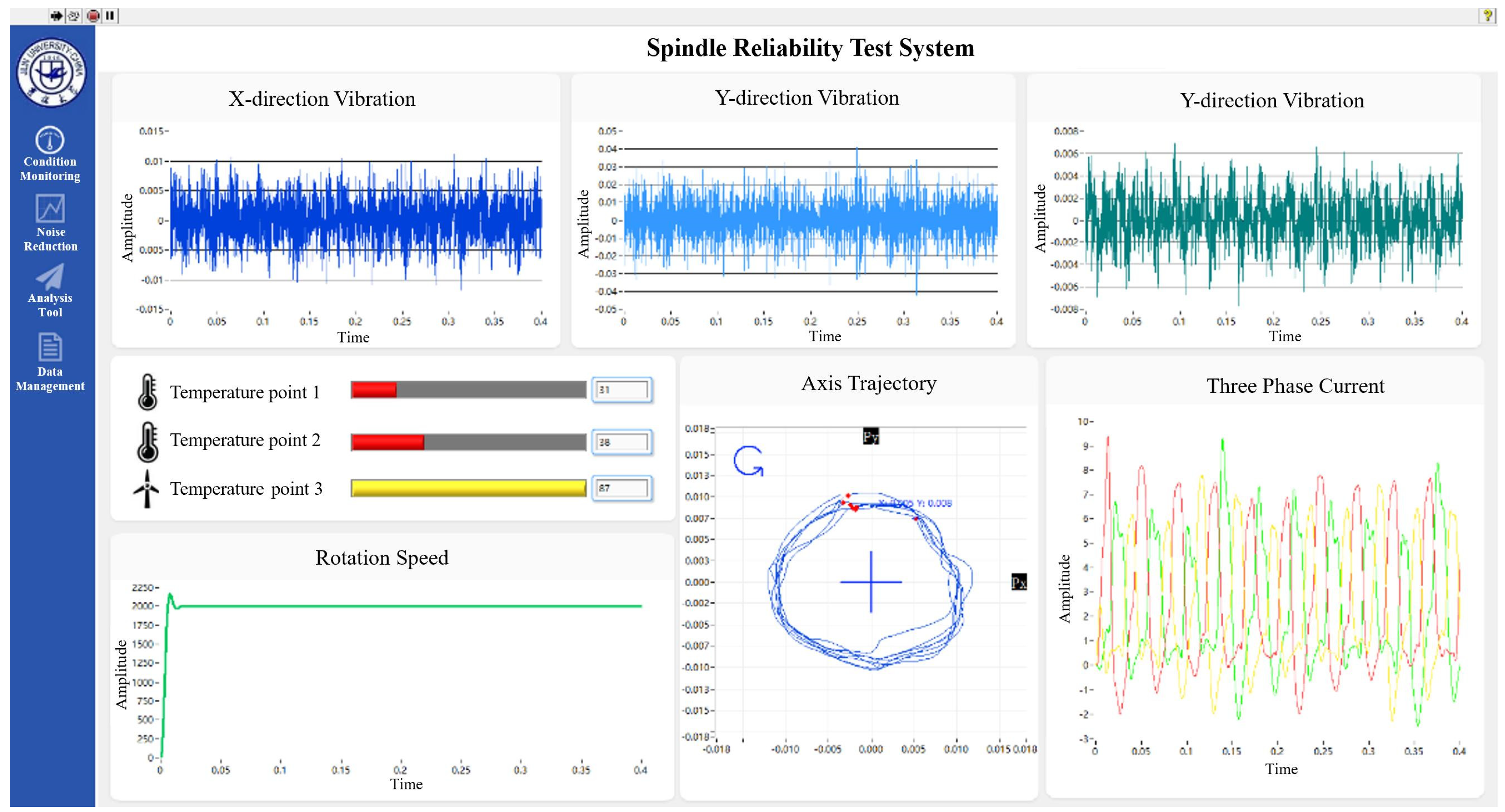Open the Data Management document icon
Screen dimensions: 1505x812
50,347
